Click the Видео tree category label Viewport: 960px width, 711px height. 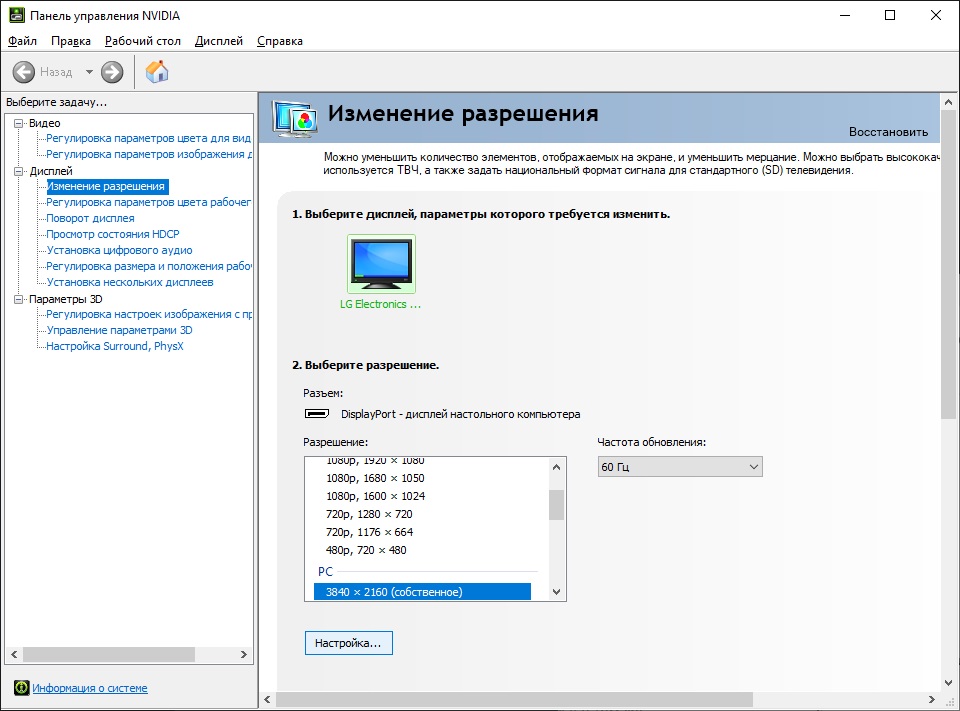45,123
